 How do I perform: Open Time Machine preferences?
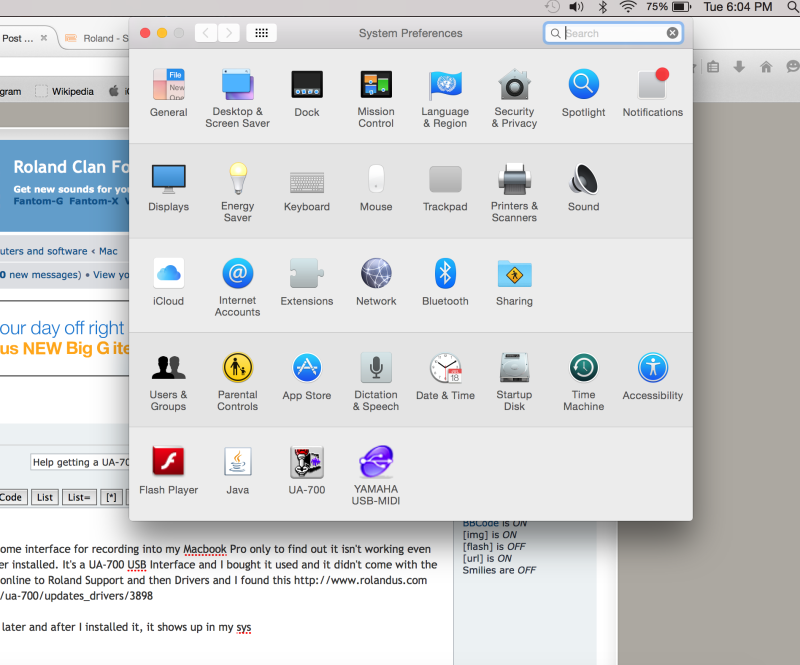(x=583, y=382)
